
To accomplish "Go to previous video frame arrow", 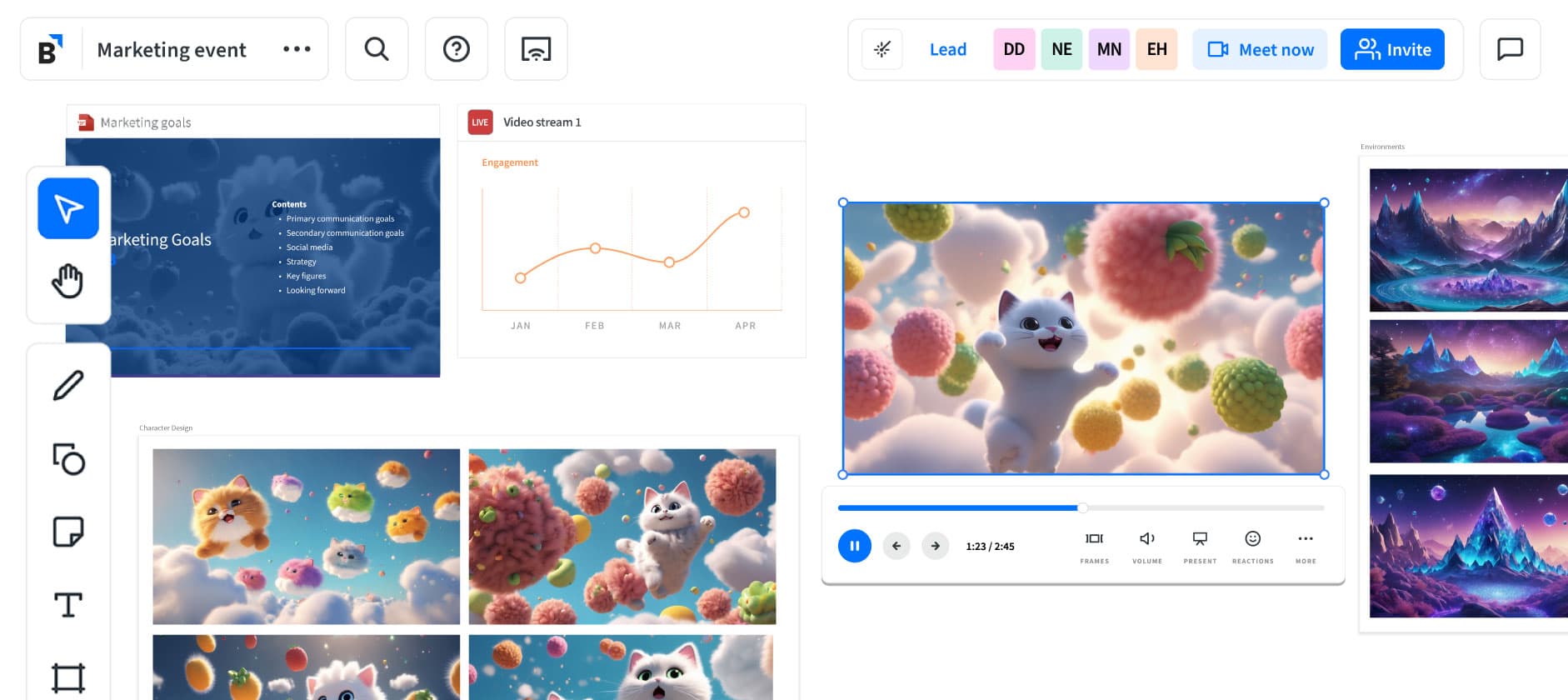I will click(896, 546).
